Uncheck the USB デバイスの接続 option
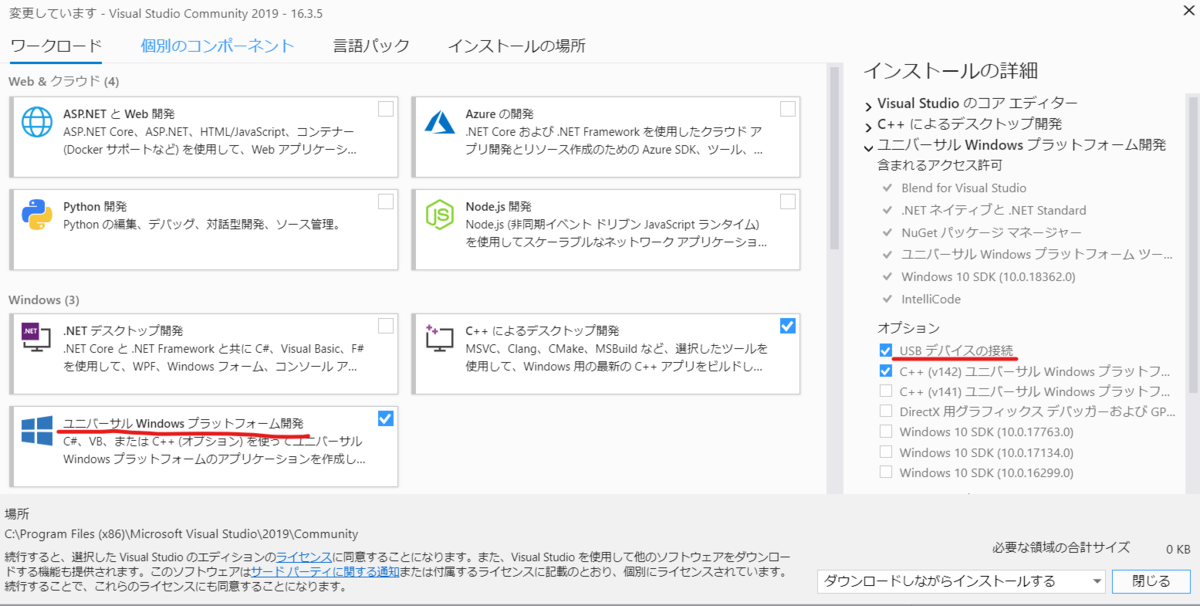1200x606 pixels. pyautogui.click(x=886, y=350)
